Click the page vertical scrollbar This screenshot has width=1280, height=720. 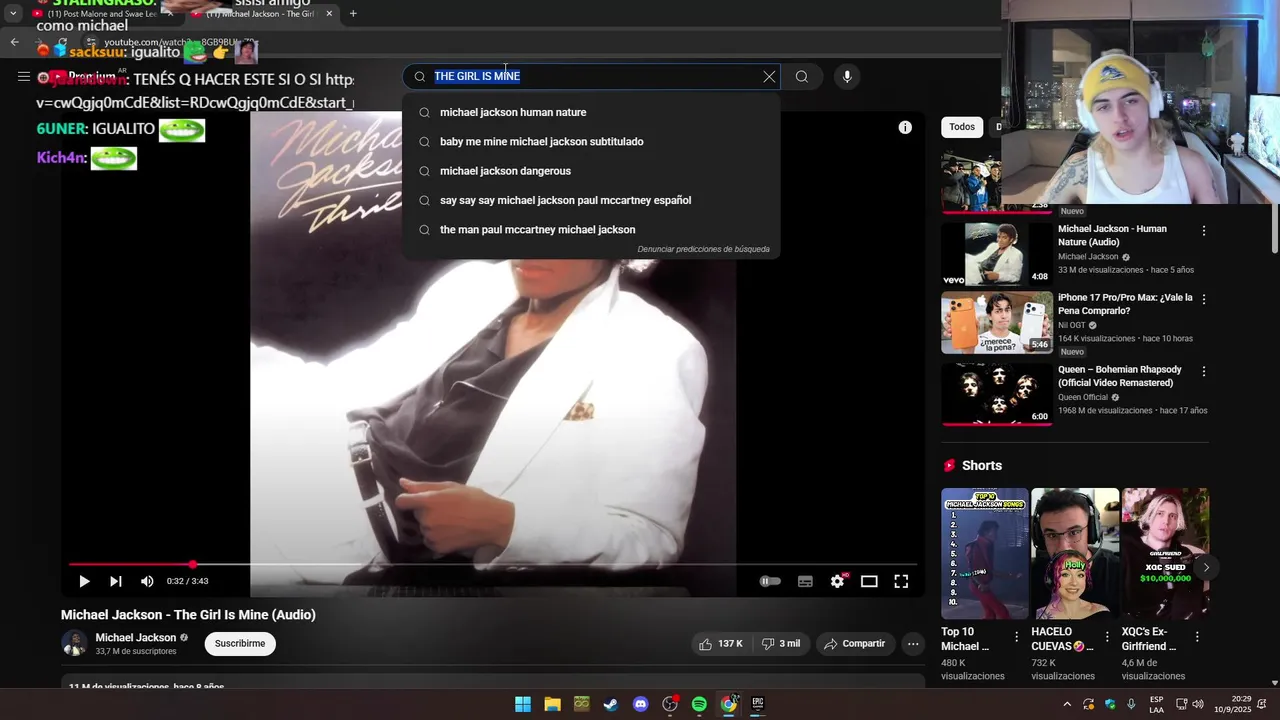[1274, 230]
